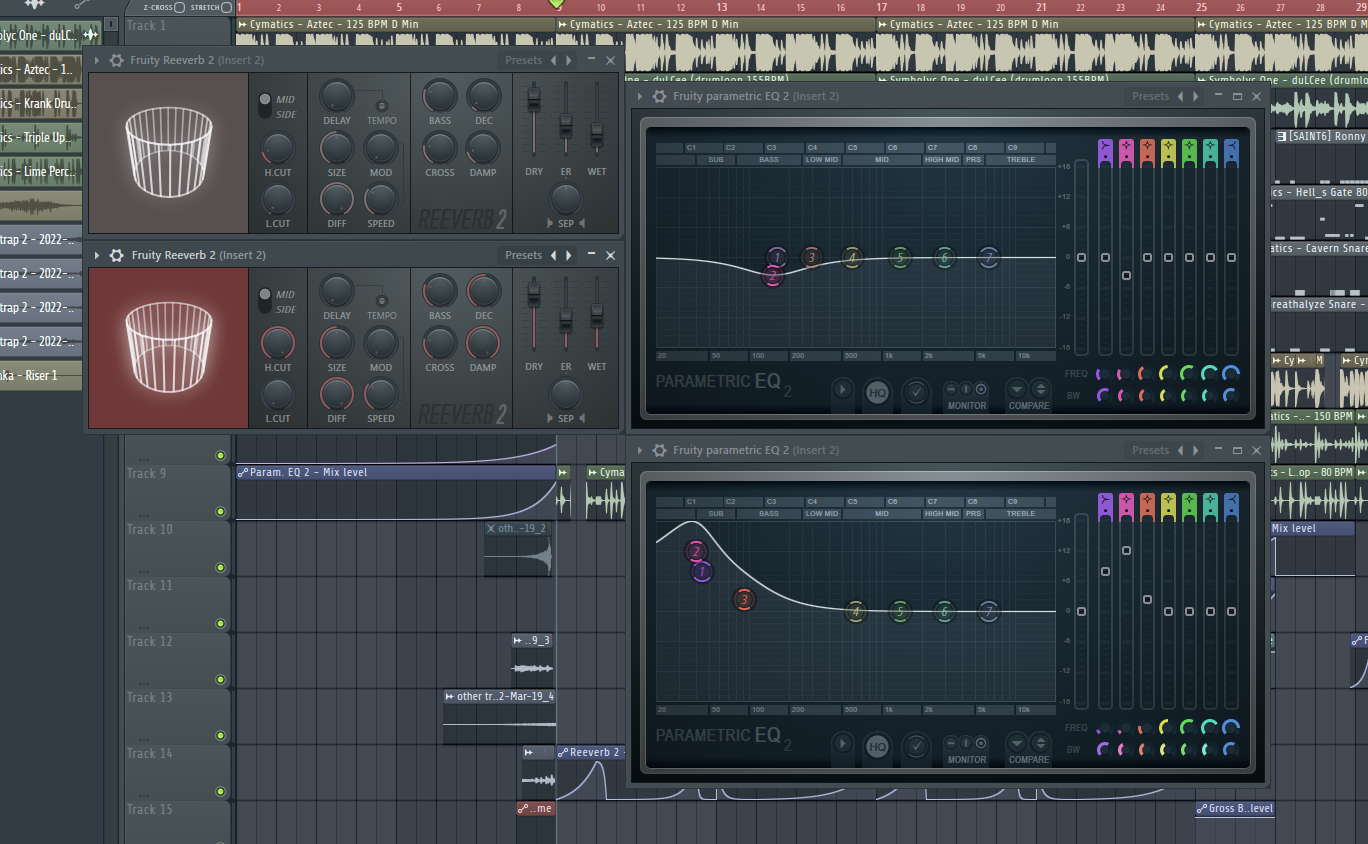This screenshot has height=844, width=1368.
Task: Click ER fader in upper Reeverb 2
Action: (x=566, y=125)
